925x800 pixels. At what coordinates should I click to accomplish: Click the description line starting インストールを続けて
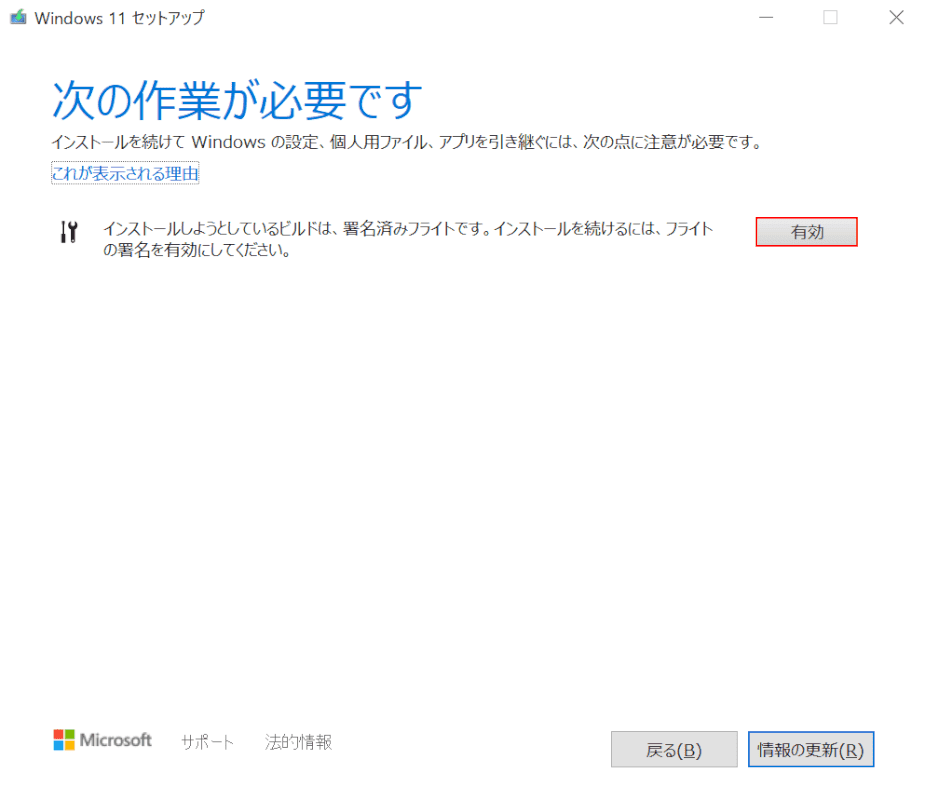pos(406,142)
